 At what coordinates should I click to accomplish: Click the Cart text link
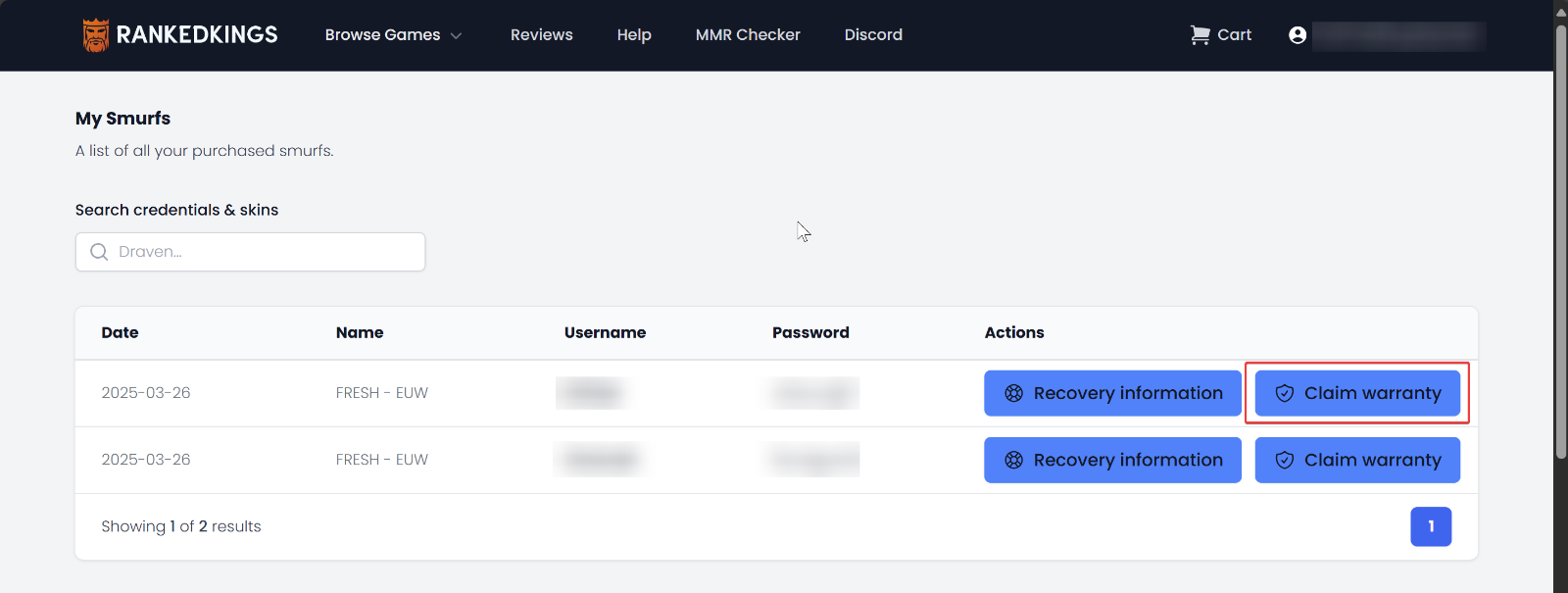click(x=1234, y=35)
